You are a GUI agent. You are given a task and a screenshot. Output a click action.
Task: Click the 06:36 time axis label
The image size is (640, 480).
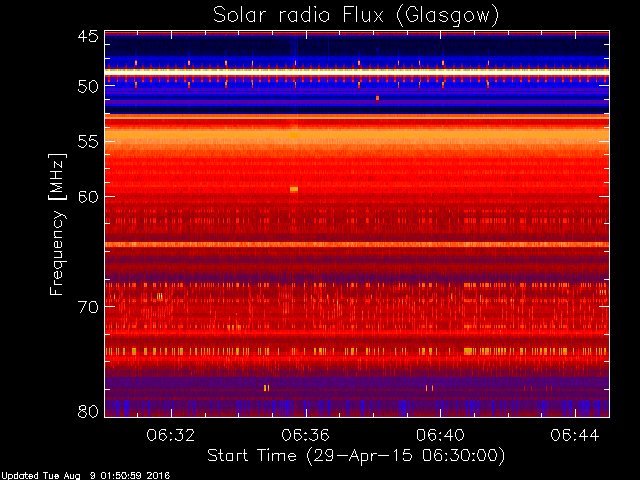click(305, 435)
